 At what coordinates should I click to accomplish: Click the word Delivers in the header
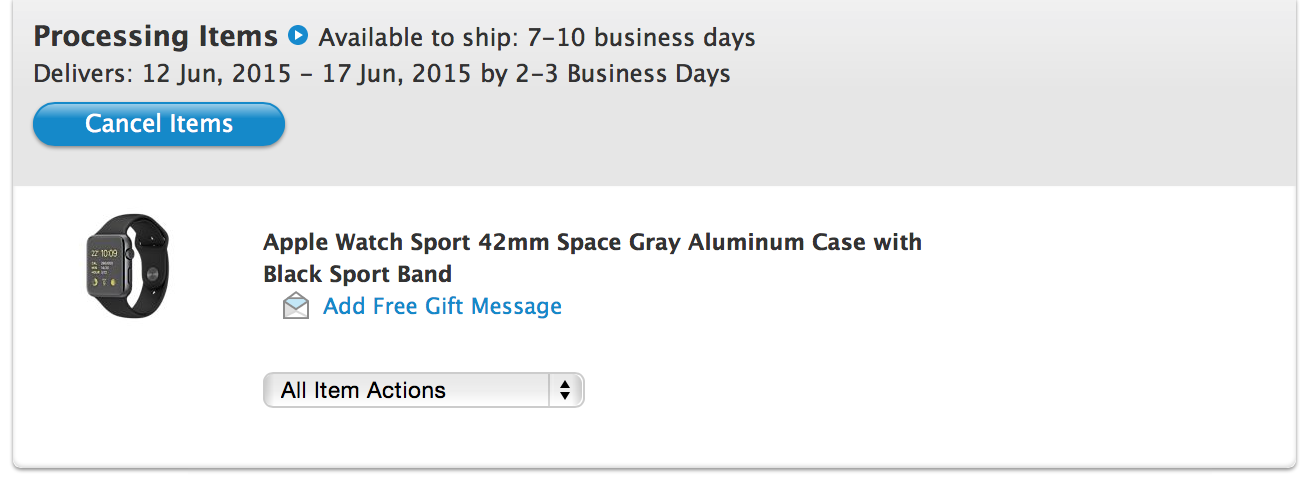tap(73, 74)
